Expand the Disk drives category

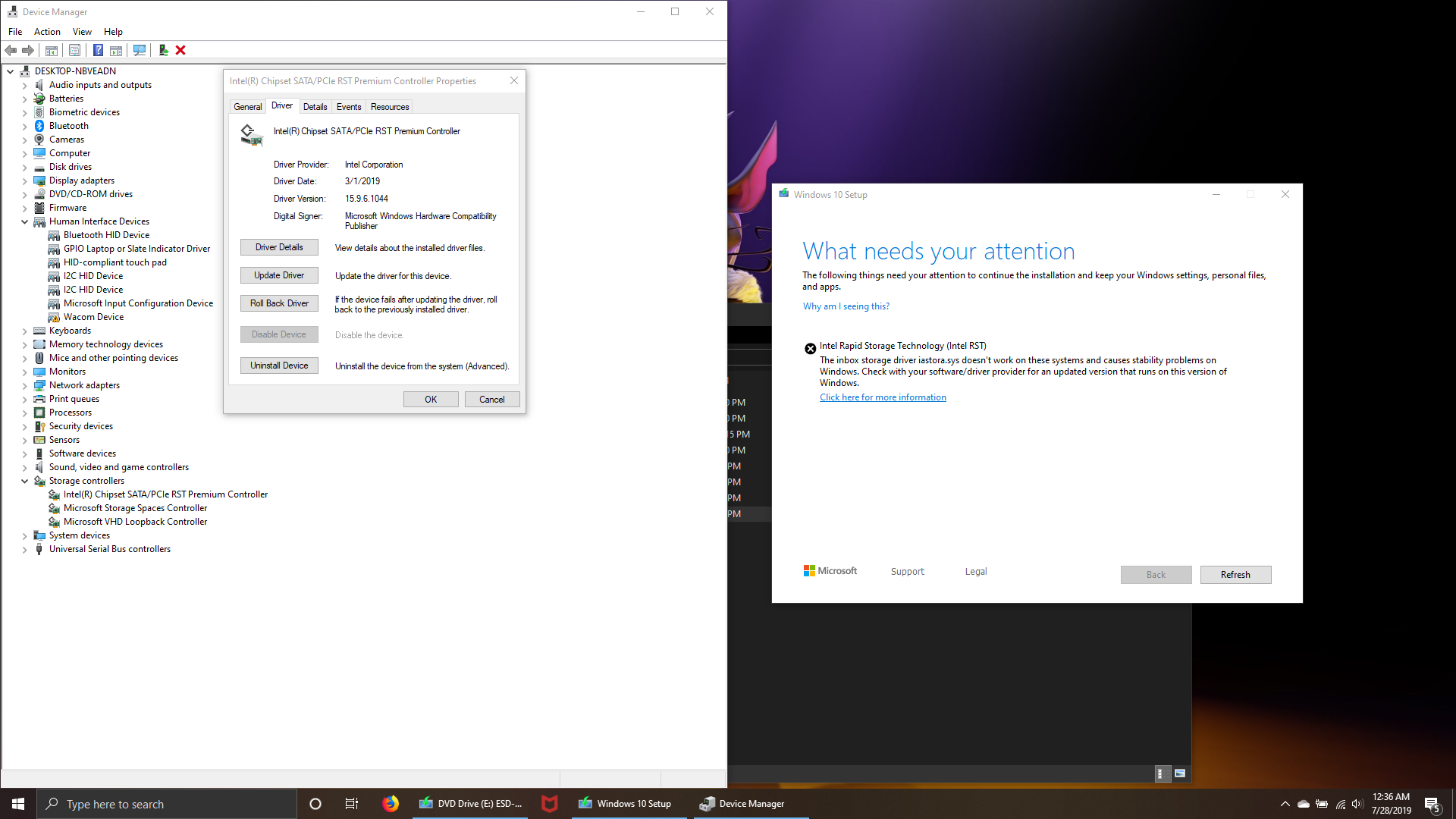pyautogui.click(x=24, y=167)
